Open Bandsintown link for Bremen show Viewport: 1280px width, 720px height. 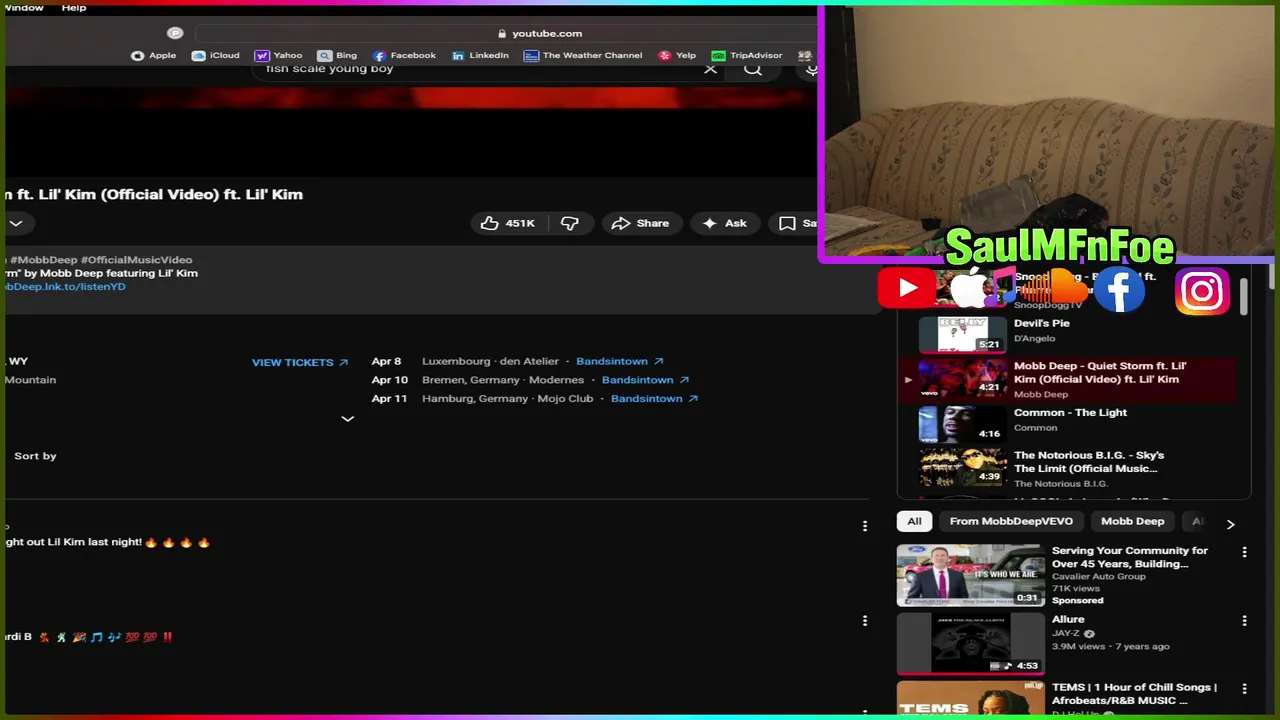click(645, 380)
